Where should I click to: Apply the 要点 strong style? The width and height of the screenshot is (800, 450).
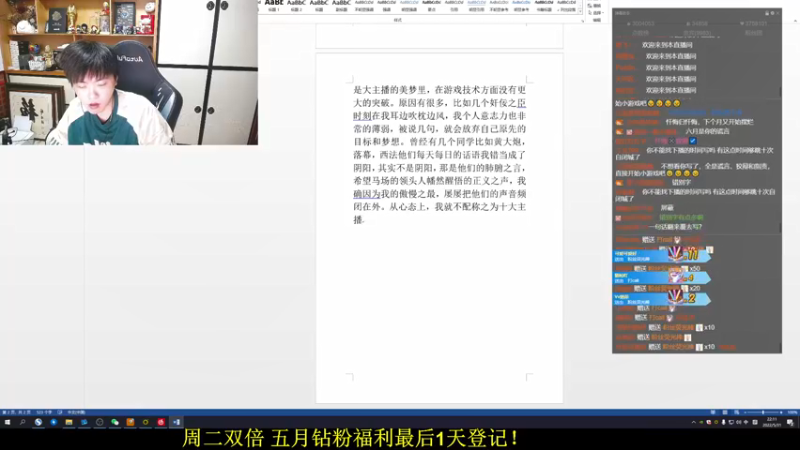[432, 6]
